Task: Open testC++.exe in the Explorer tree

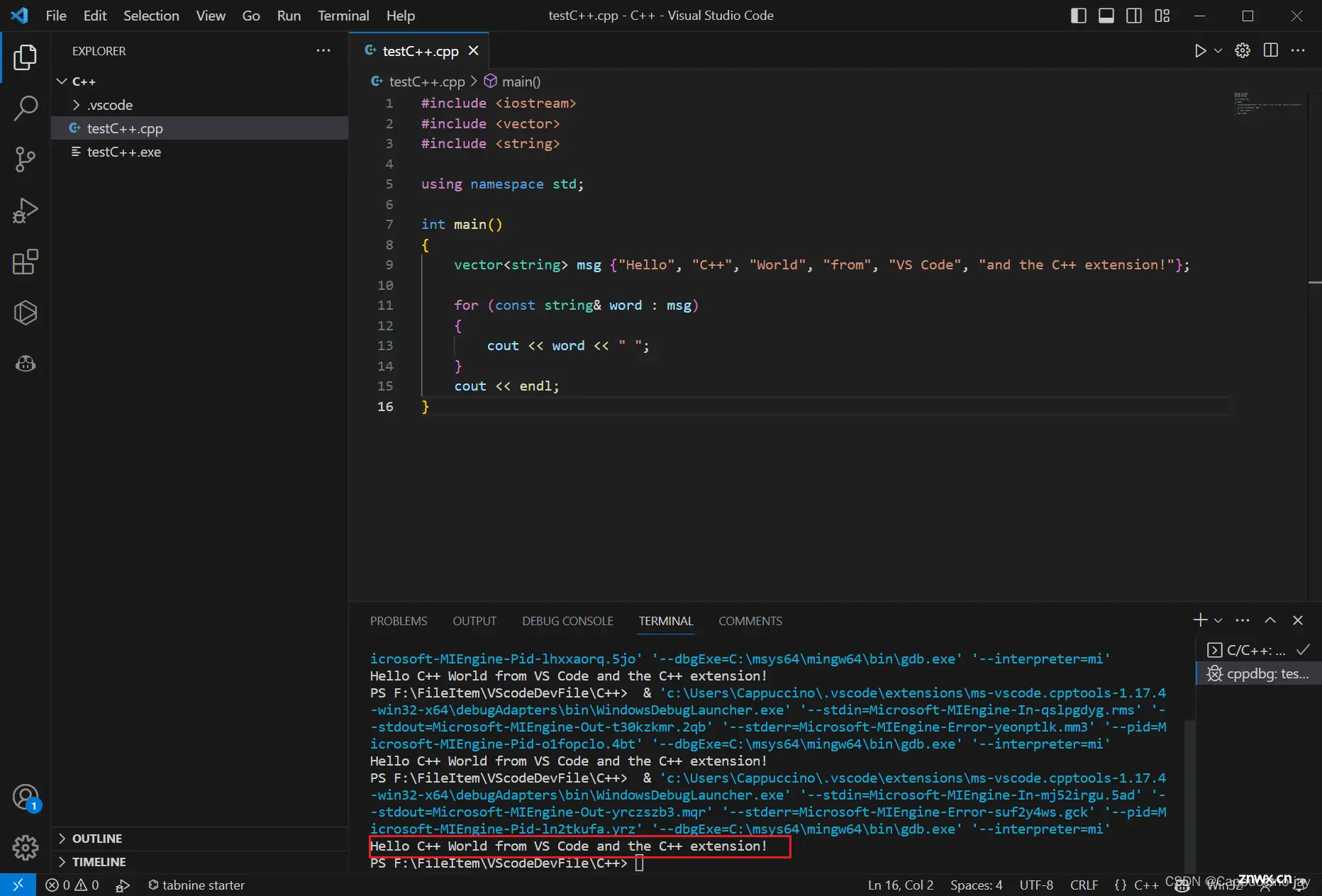Action: (x=199, y=152)
